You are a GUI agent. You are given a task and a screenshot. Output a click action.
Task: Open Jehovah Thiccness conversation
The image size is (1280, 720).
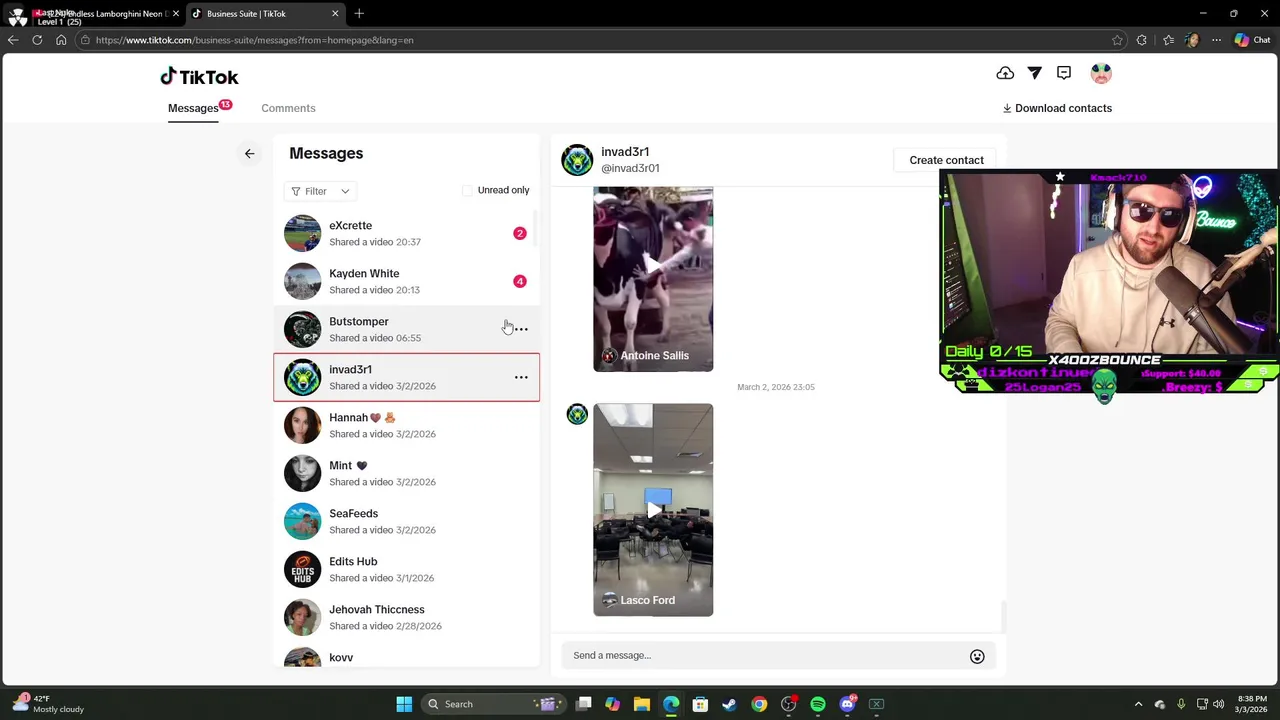click(406, 617)
